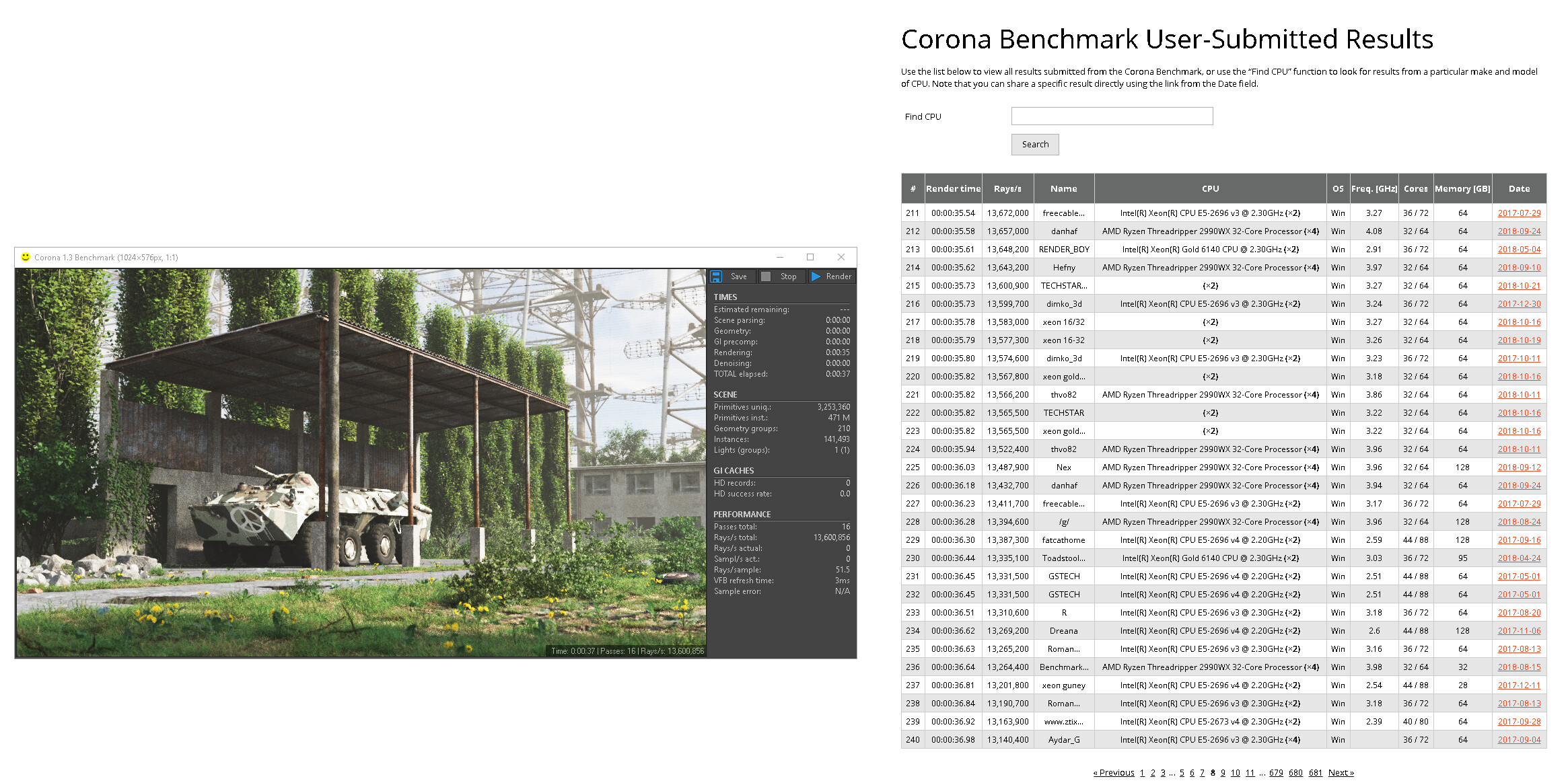Minimize the Corona 1.3 Benchmark window

[780, 257]
